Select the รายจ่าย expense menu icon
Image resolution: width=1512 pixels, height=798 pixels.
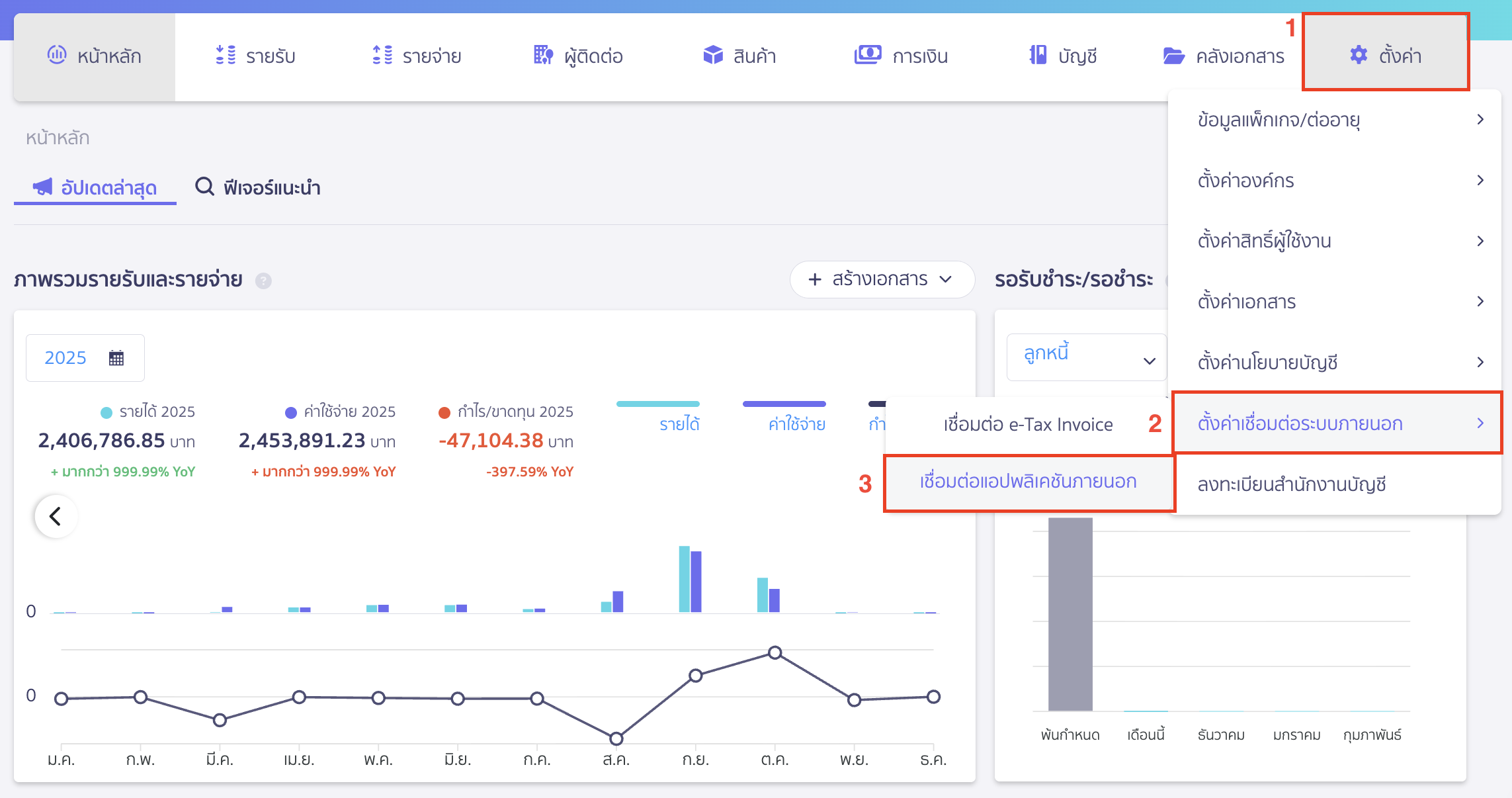pyautogui.click(x=382, y=56)
